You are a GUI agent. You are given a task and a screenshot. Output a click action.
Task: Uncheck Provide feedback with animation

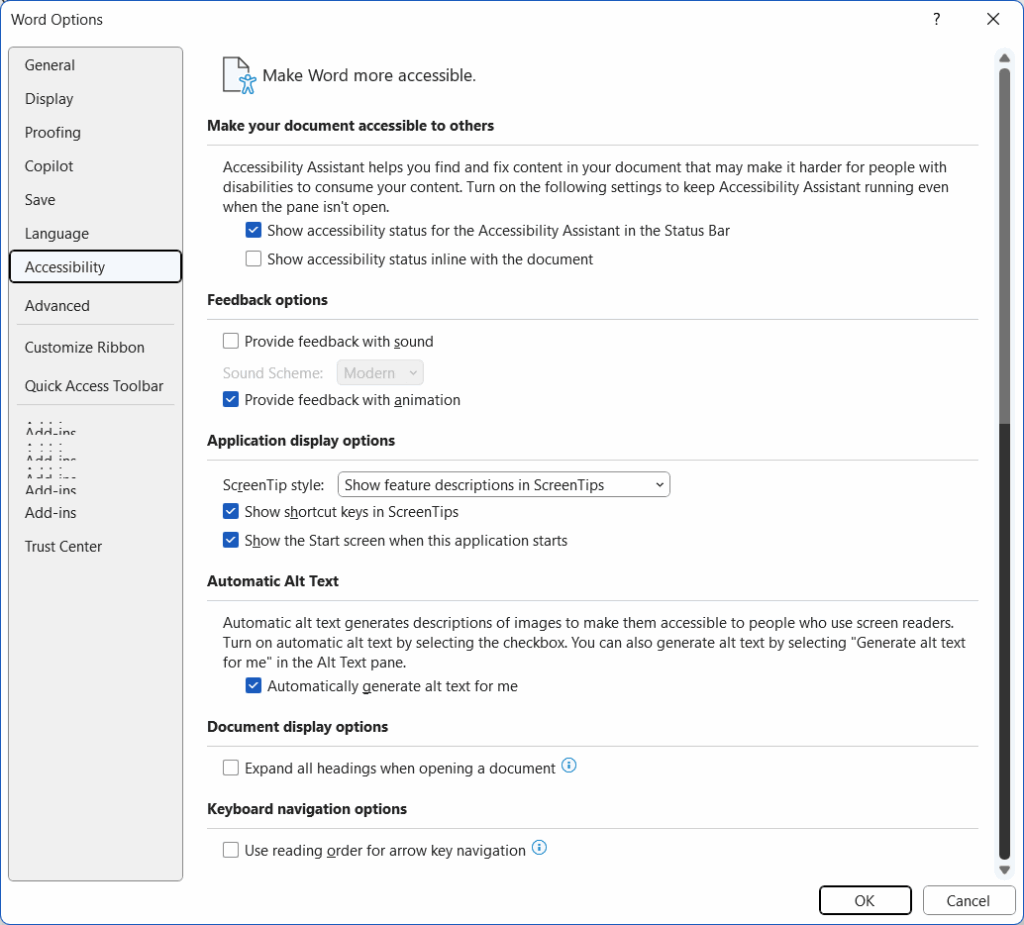[231, 400]
